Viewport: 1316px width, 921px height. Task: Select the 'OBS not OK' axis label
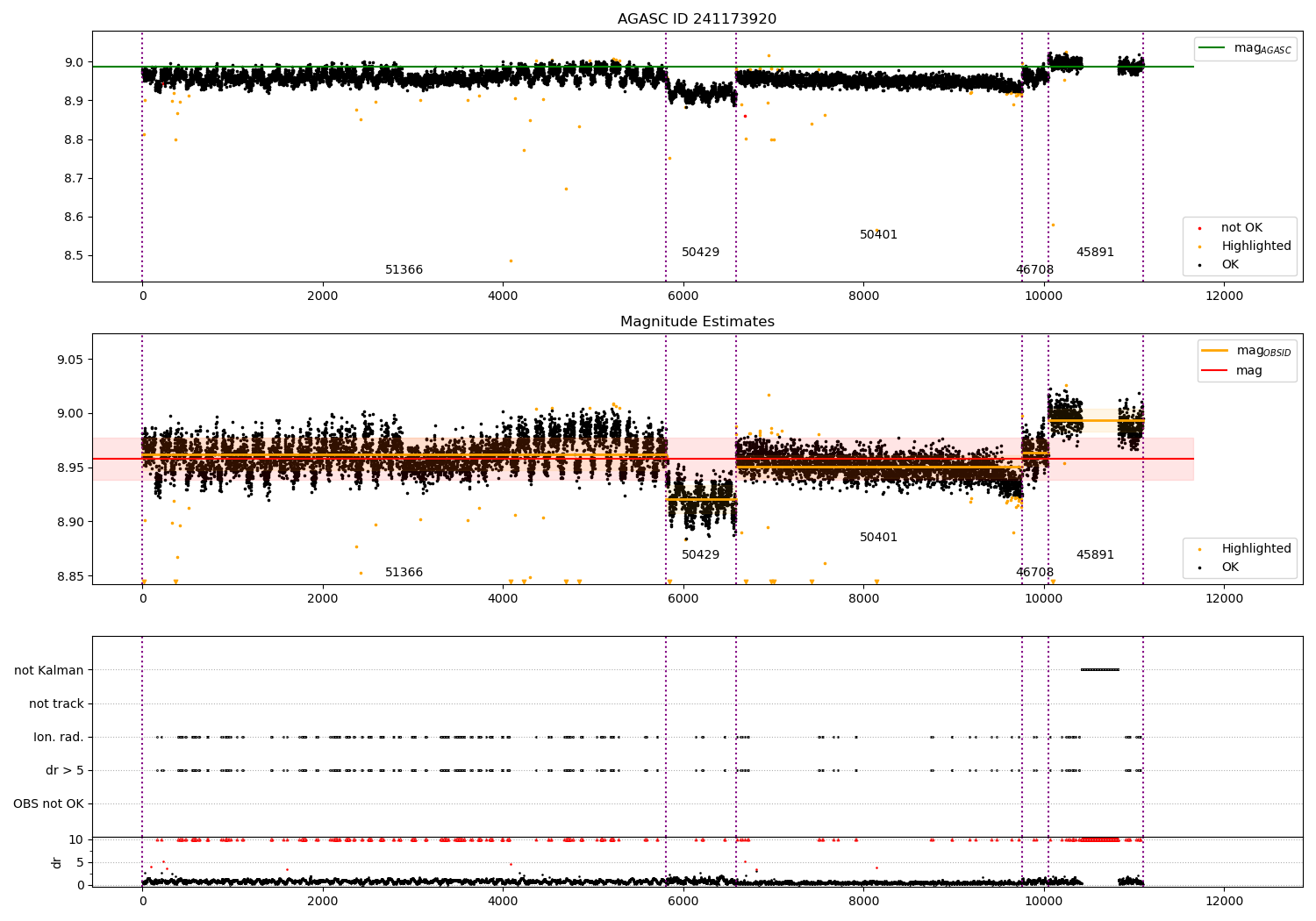[x=48, y=803]
